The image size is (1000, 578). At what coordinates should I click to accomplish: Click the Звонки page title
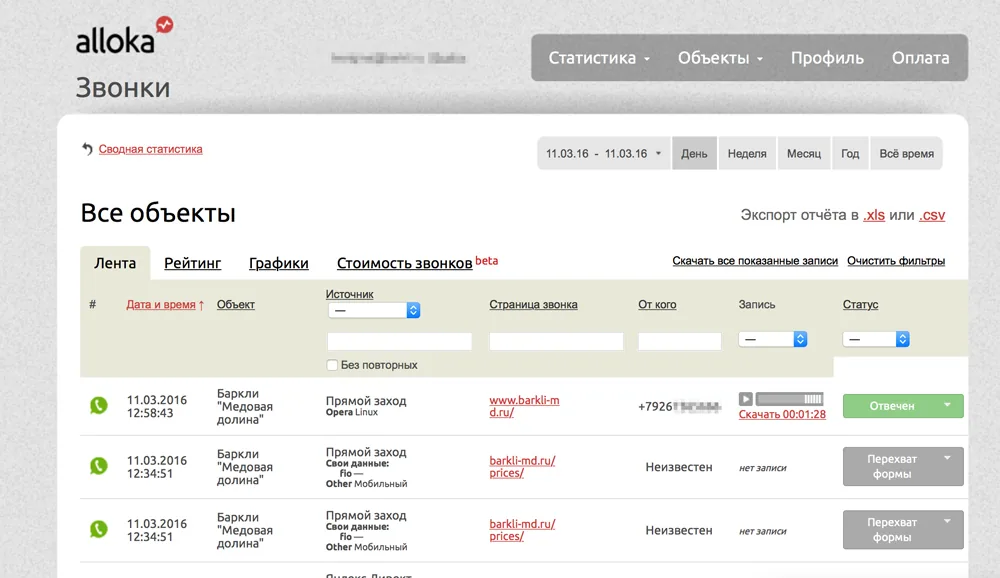tap(123, 87)
